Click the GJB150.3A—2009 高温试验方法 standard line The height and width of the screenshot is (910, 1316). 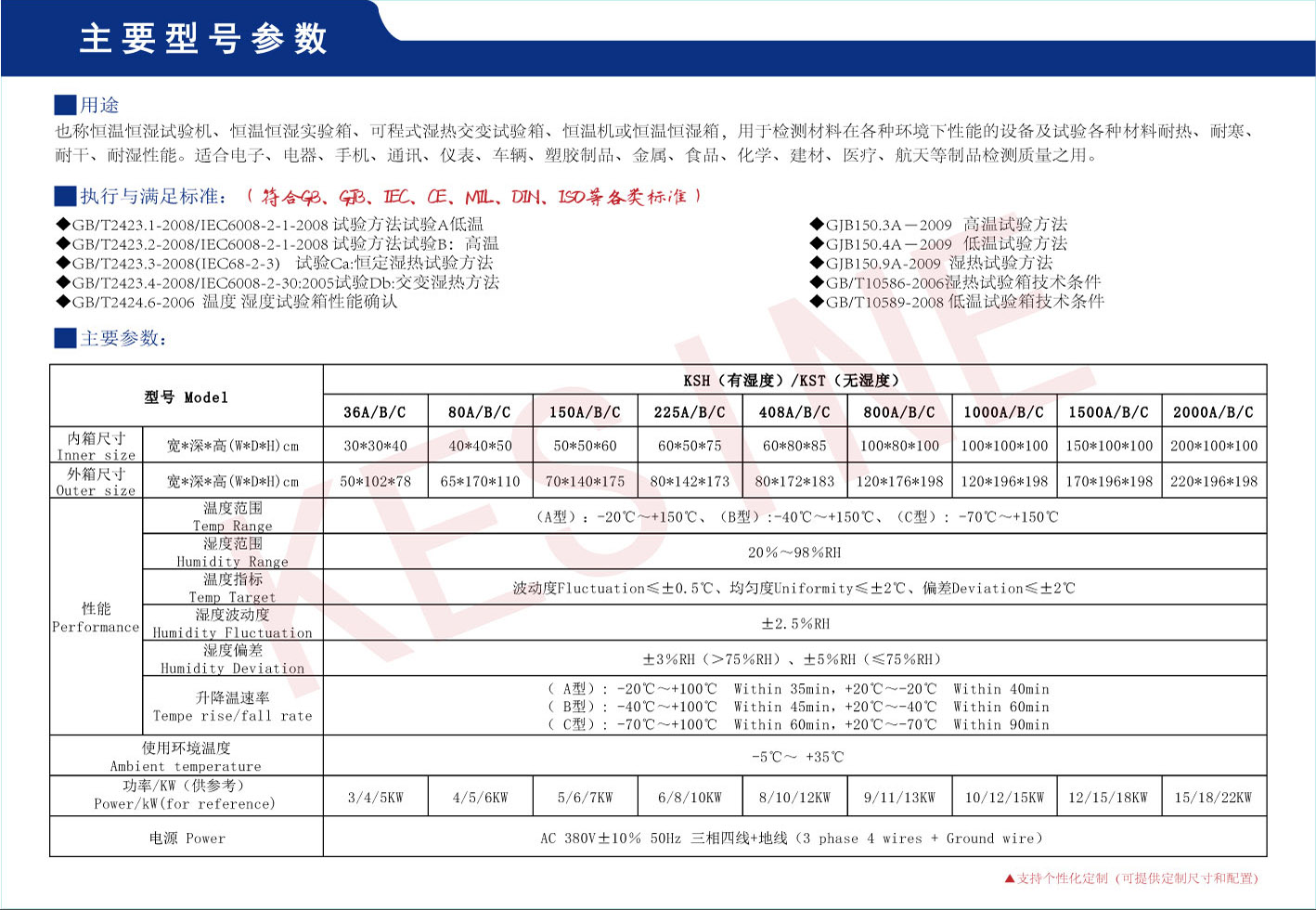pos(938,224)
